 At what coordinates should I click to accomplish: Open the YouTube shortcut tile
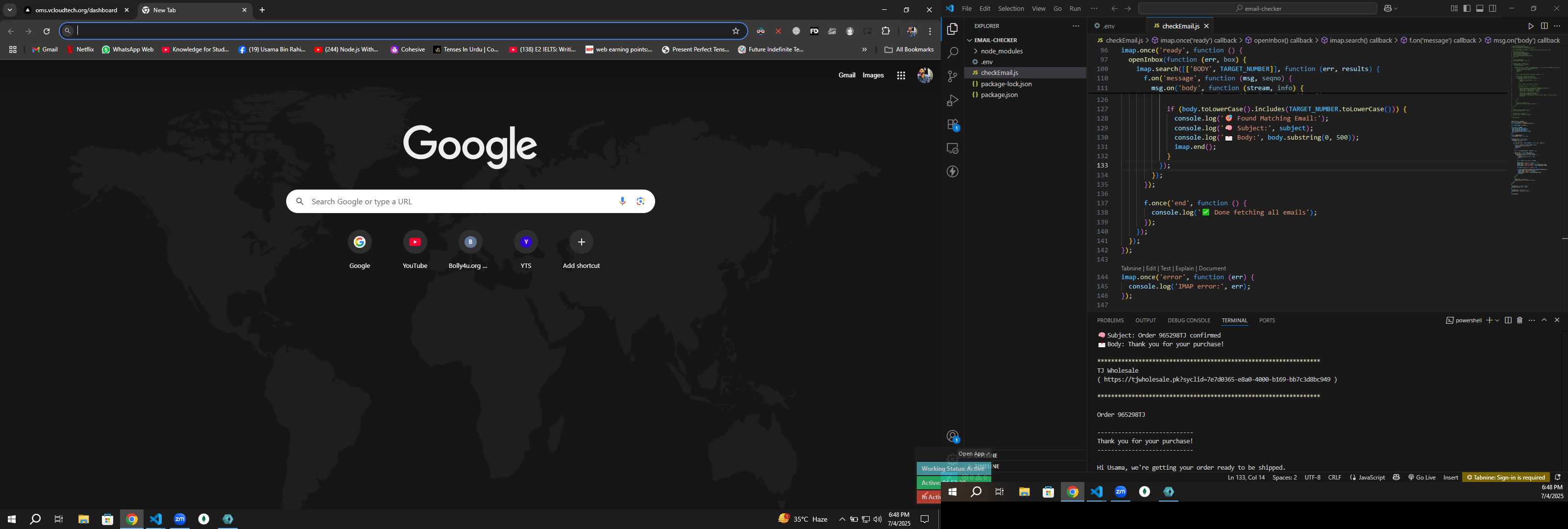tap(415, 250)
